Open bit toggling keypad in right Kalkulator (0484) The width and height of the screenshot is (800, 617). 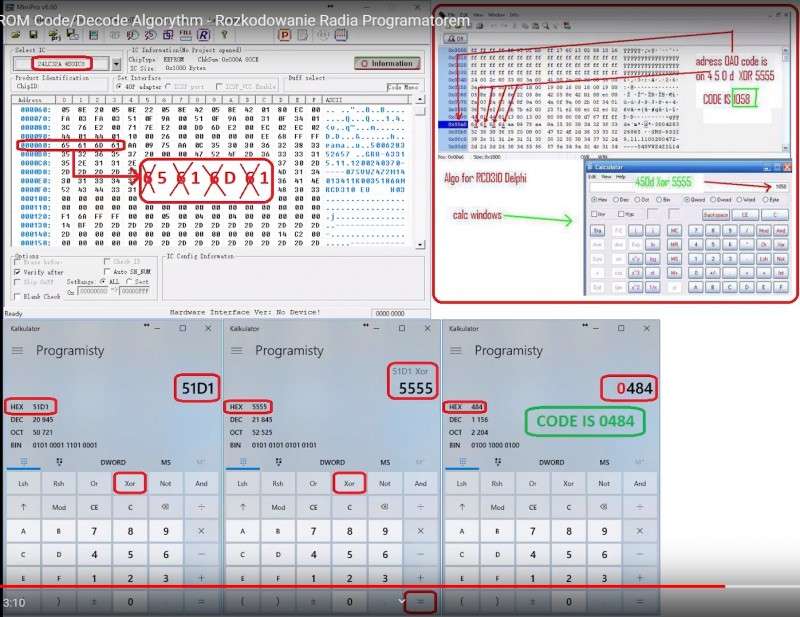point(497,462)
